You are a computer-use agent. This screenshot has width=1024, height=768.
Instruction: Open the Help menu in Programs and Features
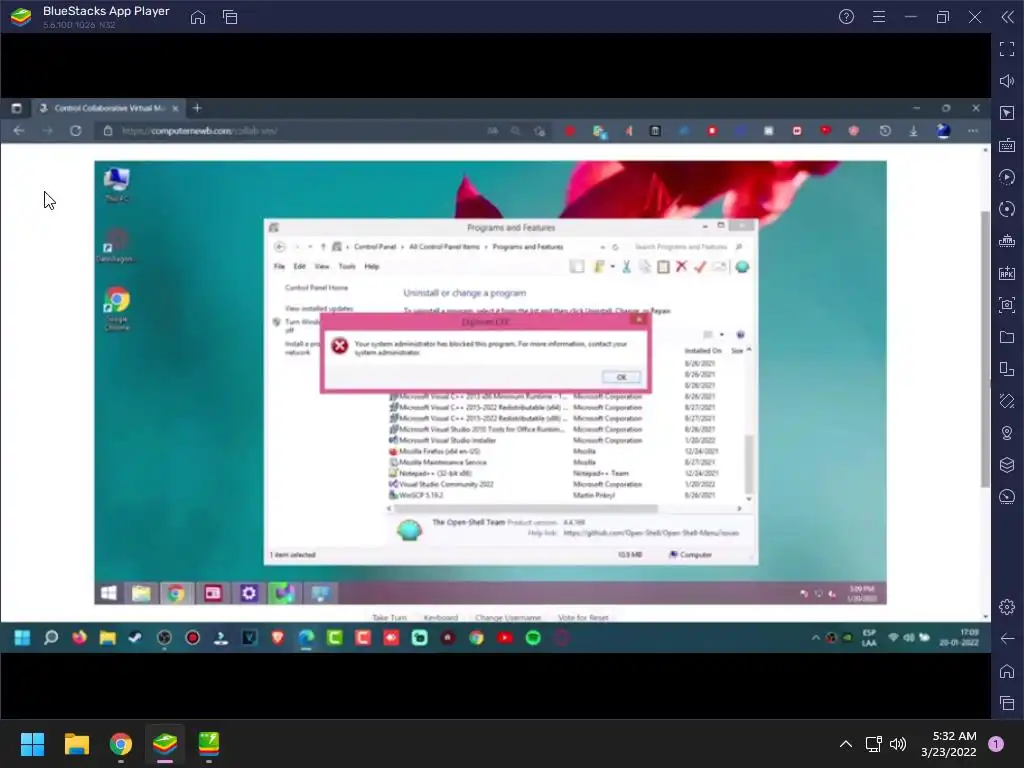372,266
